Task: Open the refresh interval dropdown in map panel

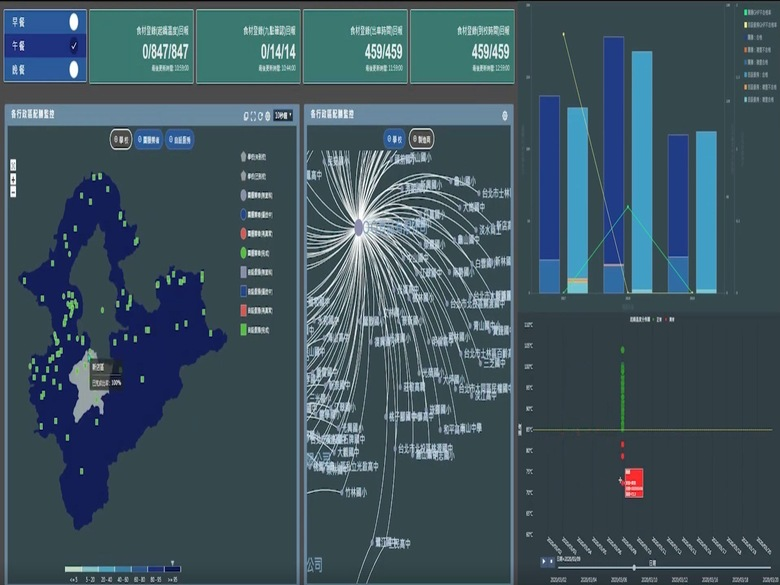Action: (283, 115)
